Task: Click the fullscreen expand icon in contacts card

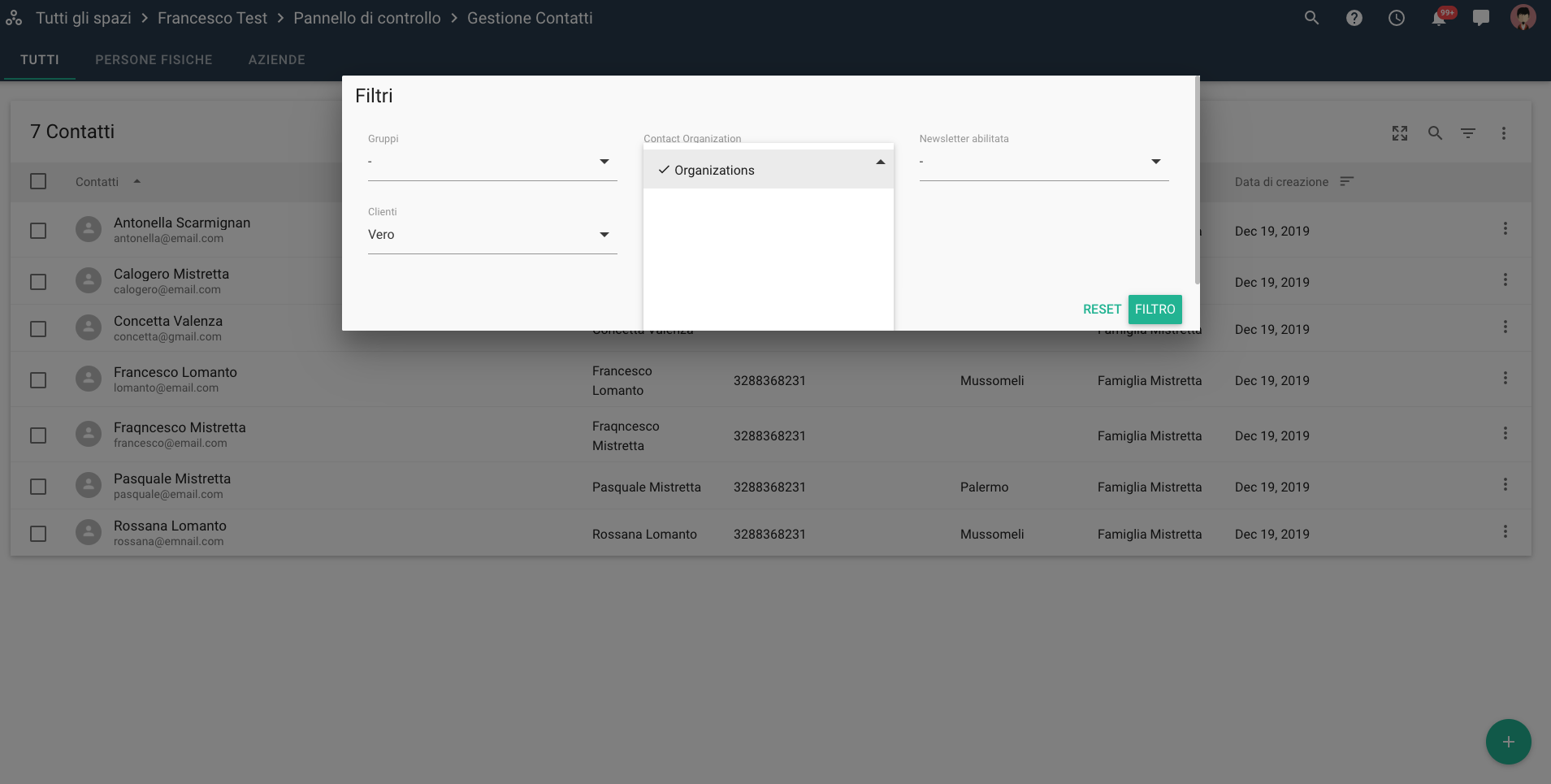Action: click(x=1399, y=133)
